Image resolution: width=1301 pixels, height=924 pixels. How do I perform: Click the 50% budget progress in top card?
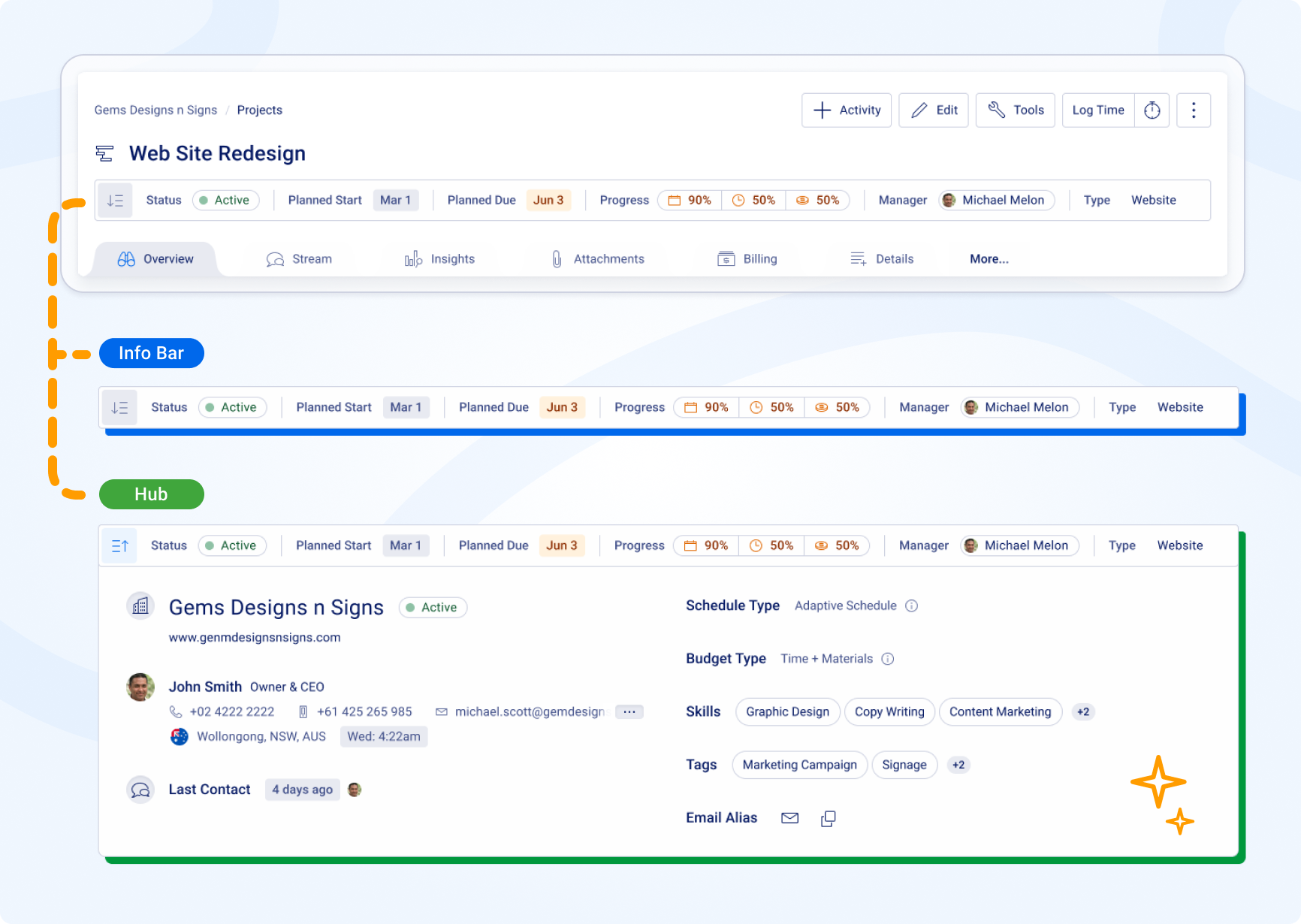tap(818, 201)
